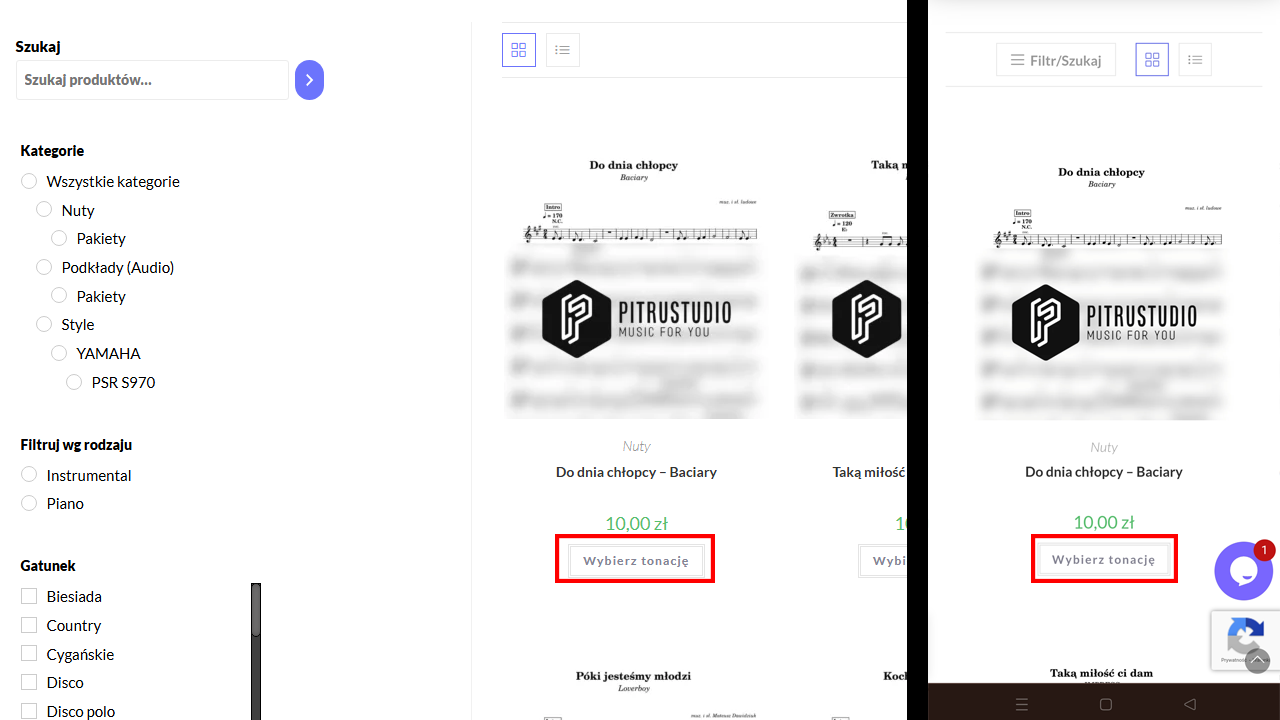The height and width of the screenshot is (720, 1280).
Task: Check the Biesiada genre checkbox
Action: [29, 596]
